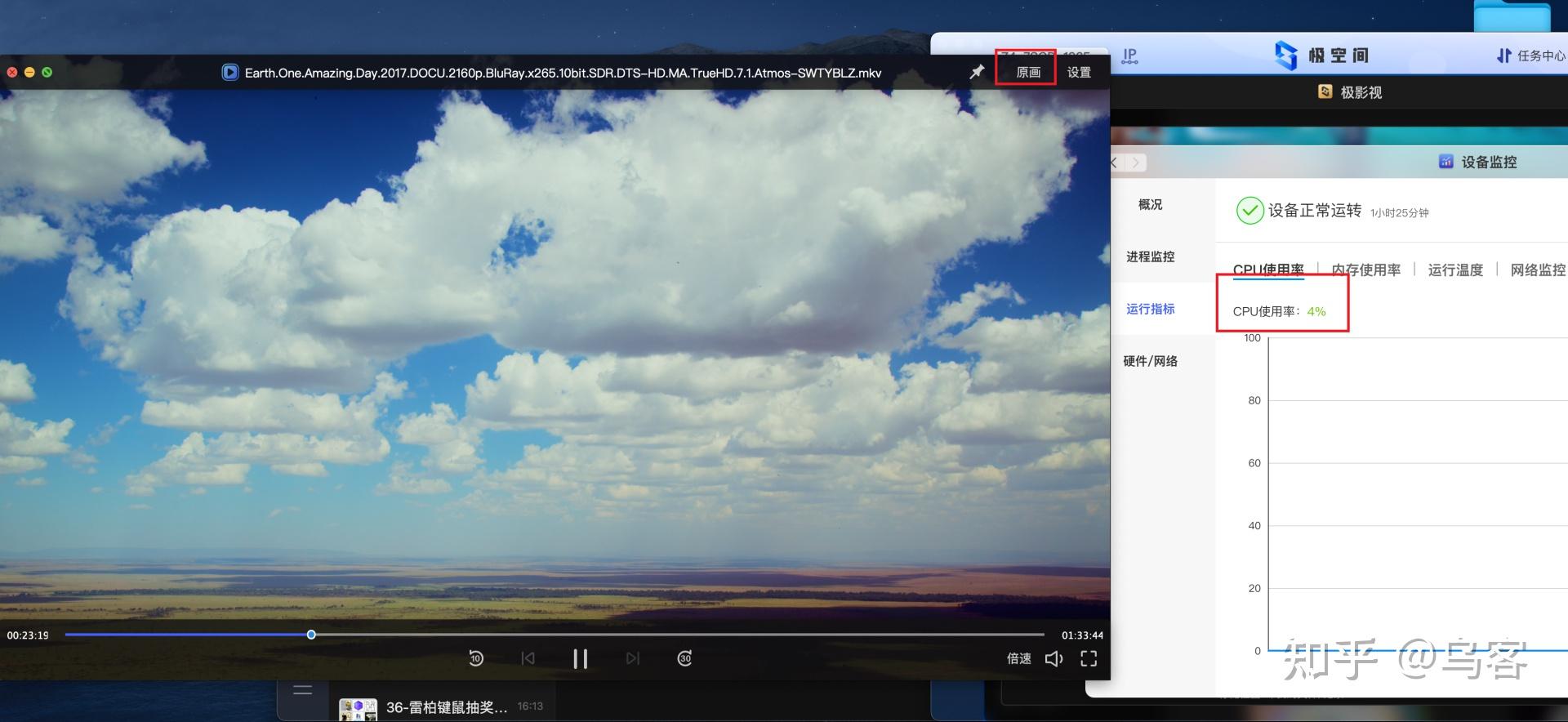
Task: Go forward in the 设备监控 window
Action: (x=1136, y=163)
